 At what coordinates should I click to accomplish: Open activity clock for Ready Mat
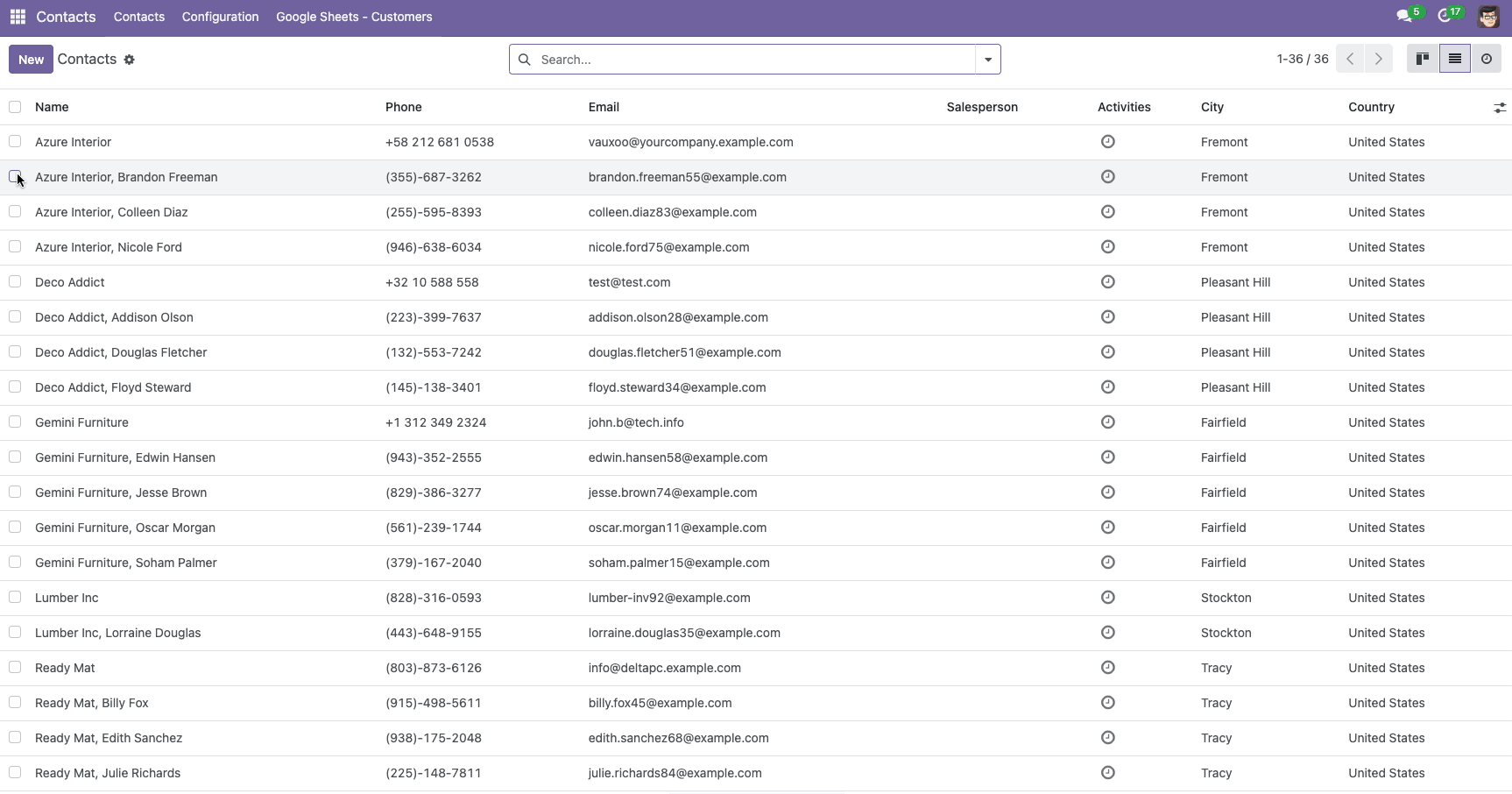1108,668
